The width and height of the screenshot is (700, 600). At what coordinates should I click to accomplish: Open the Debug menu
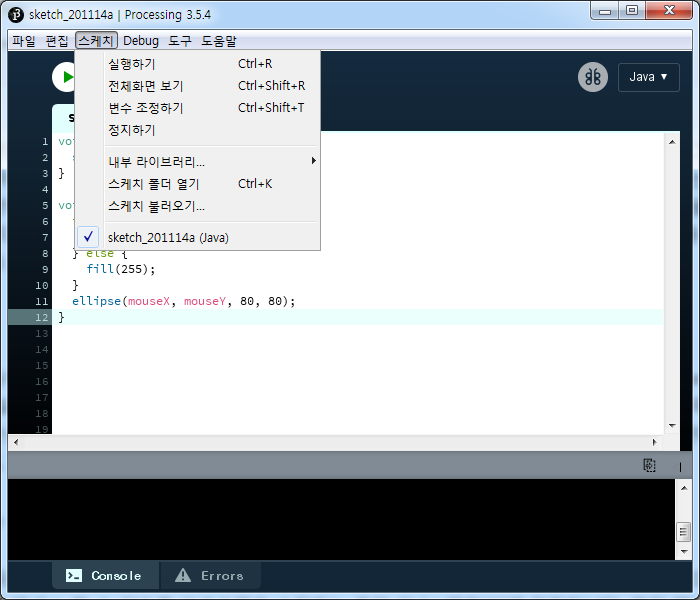(x=141, y=41)
